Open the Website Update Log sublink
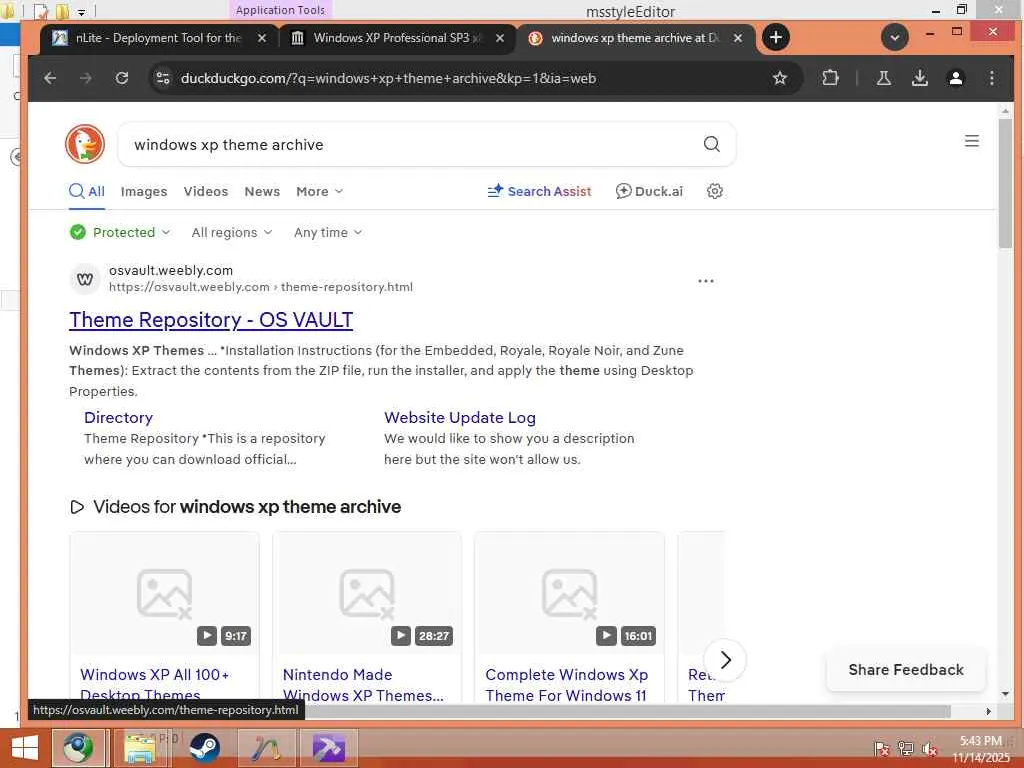This screenshot has height=768, width=1024. click(x=460, y=417)
